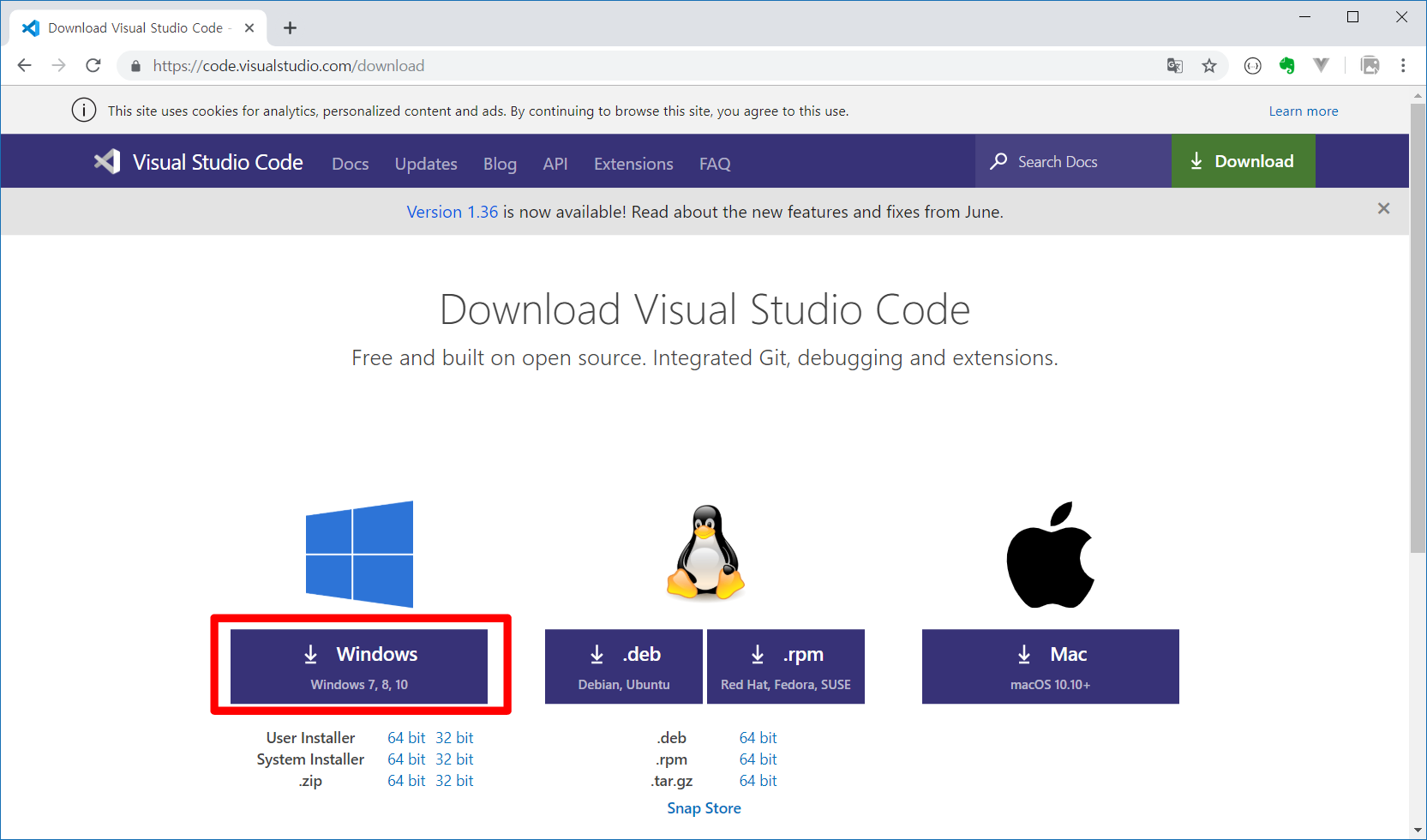Select Linux .deb 64 bit link
The width and height of the screenshot is (1427, 840).
click(758, 738)
